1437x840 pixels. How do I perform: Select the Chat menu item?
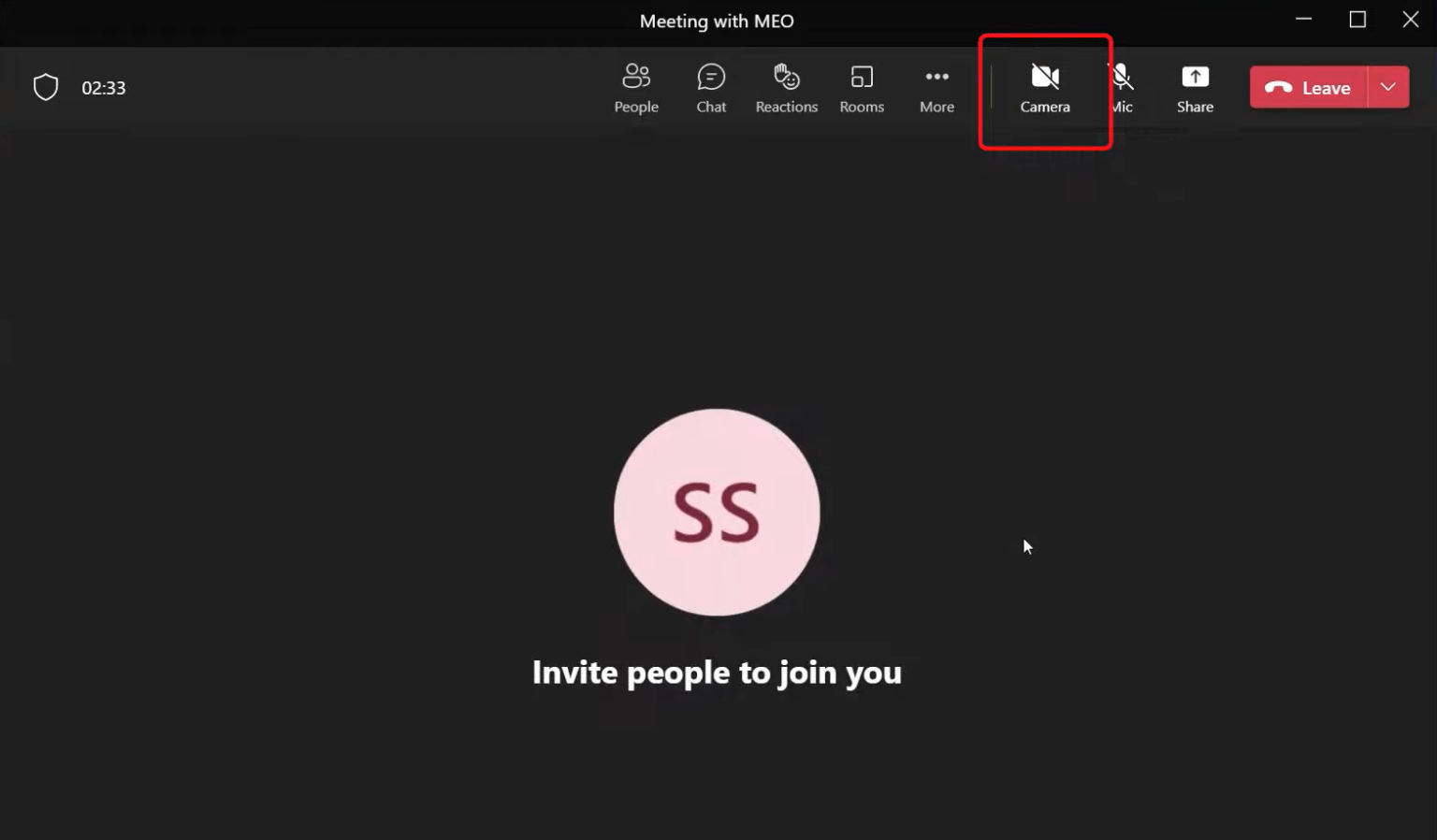coord(711,87)
